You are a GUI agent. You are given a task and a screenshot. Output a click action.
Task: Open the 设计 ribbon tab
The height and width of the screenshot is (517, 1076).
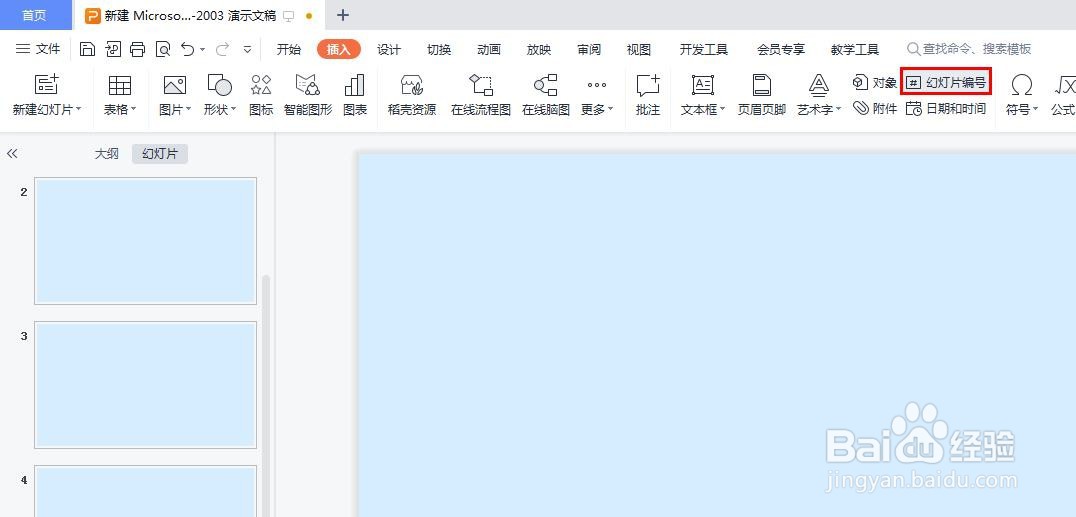(388, 49)
